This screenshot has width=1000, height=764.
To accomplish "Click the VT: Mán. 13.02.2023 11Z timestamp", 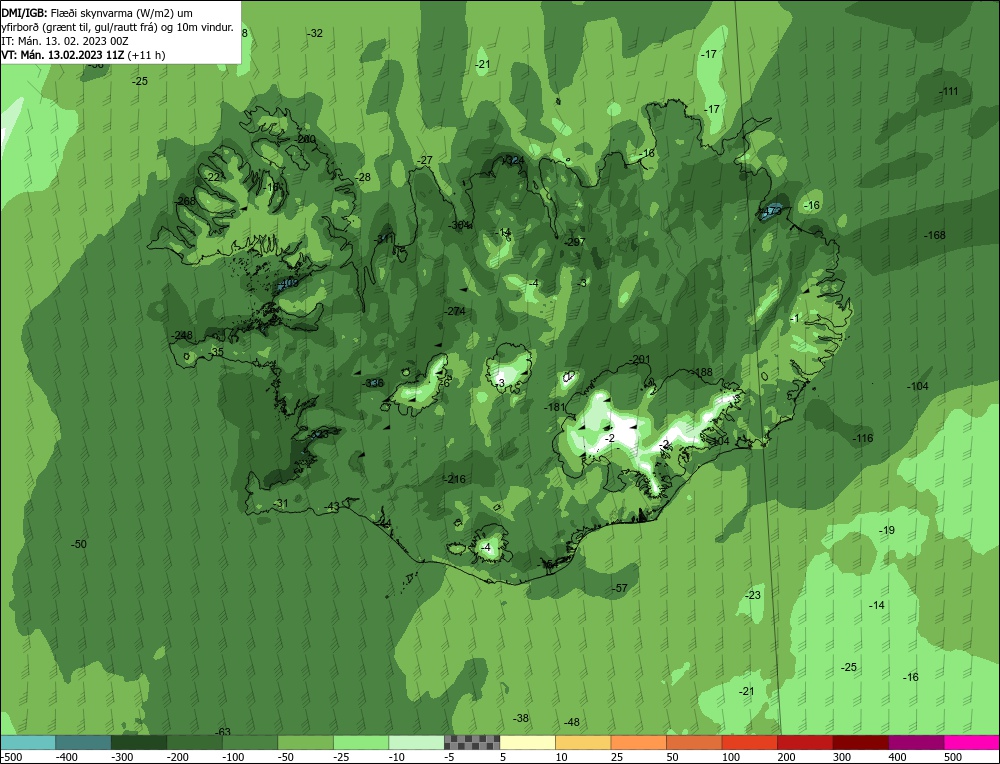I will click(62, 55).
